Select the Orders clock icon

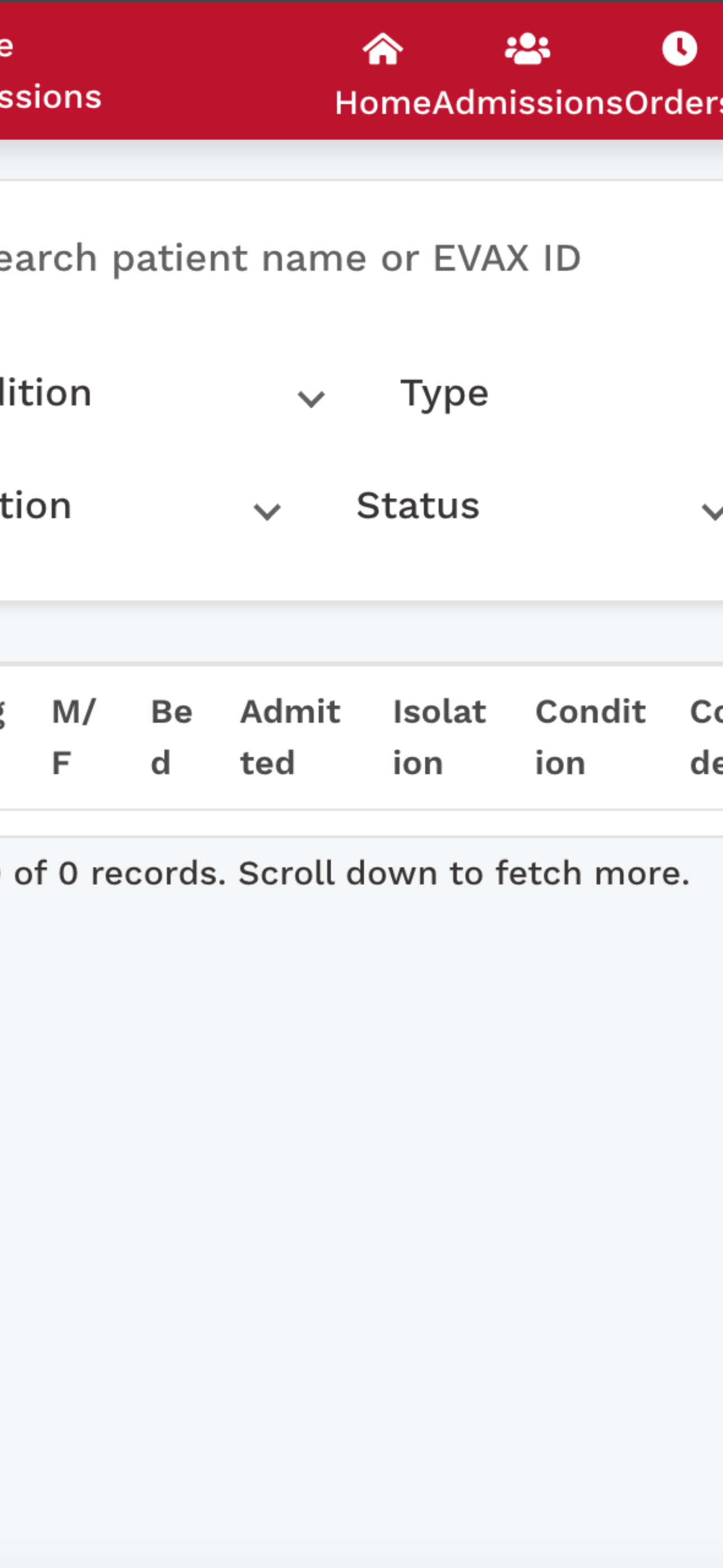click(x=679, y=49)
